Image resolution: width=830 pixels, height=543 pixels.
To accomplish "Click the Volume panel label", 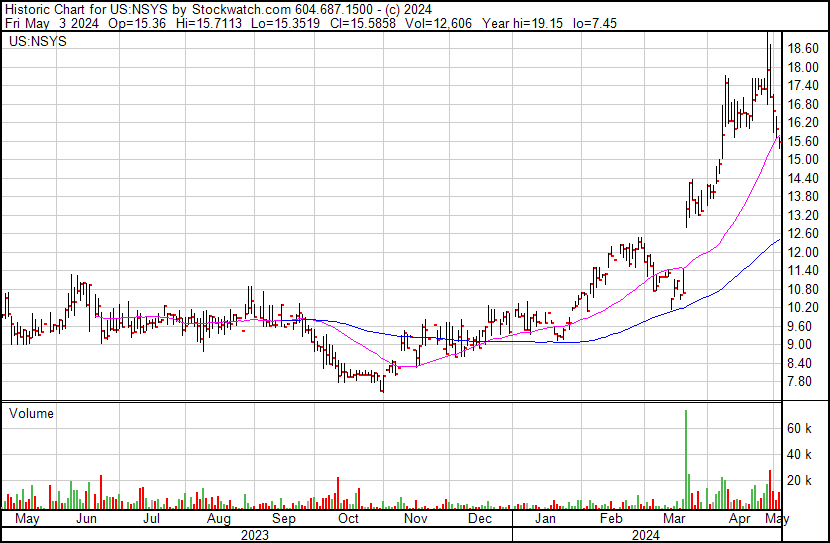I will point(31,413).
